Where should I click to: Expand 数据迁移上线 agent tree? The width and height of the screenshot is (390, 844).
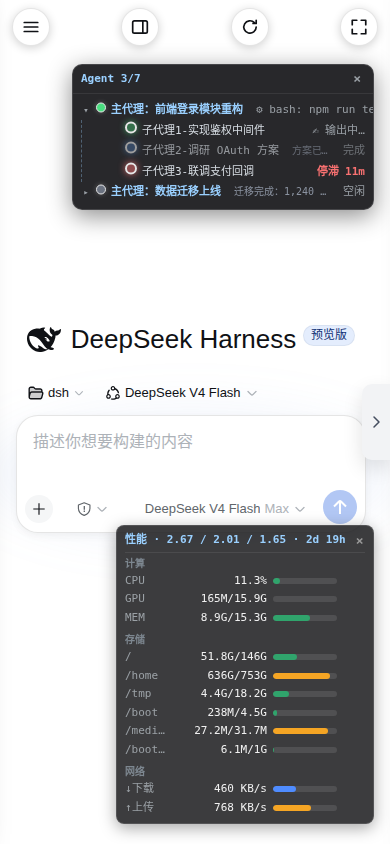[x=86, y=192]
